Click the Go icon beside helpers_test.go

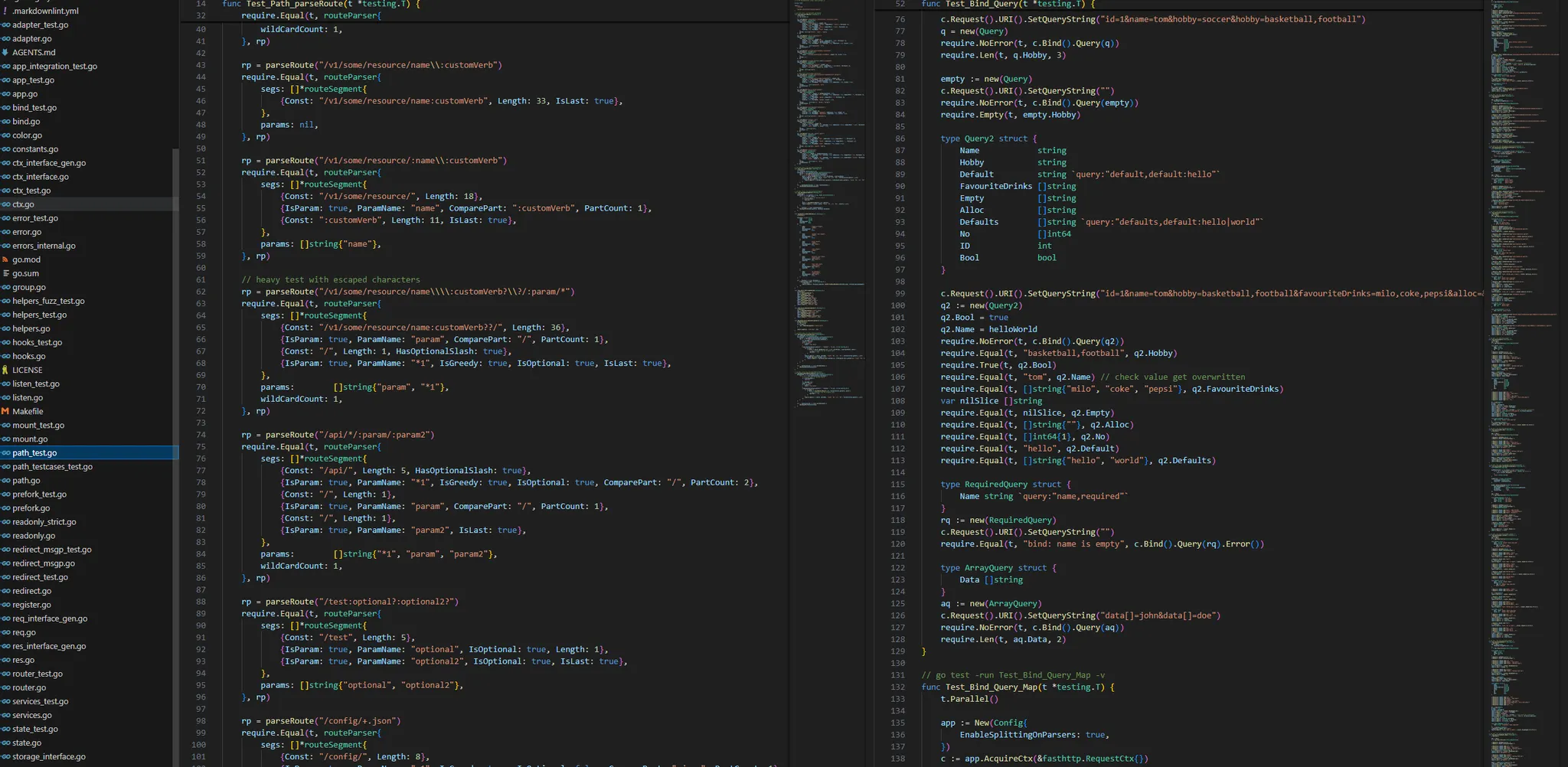point(5,315)
